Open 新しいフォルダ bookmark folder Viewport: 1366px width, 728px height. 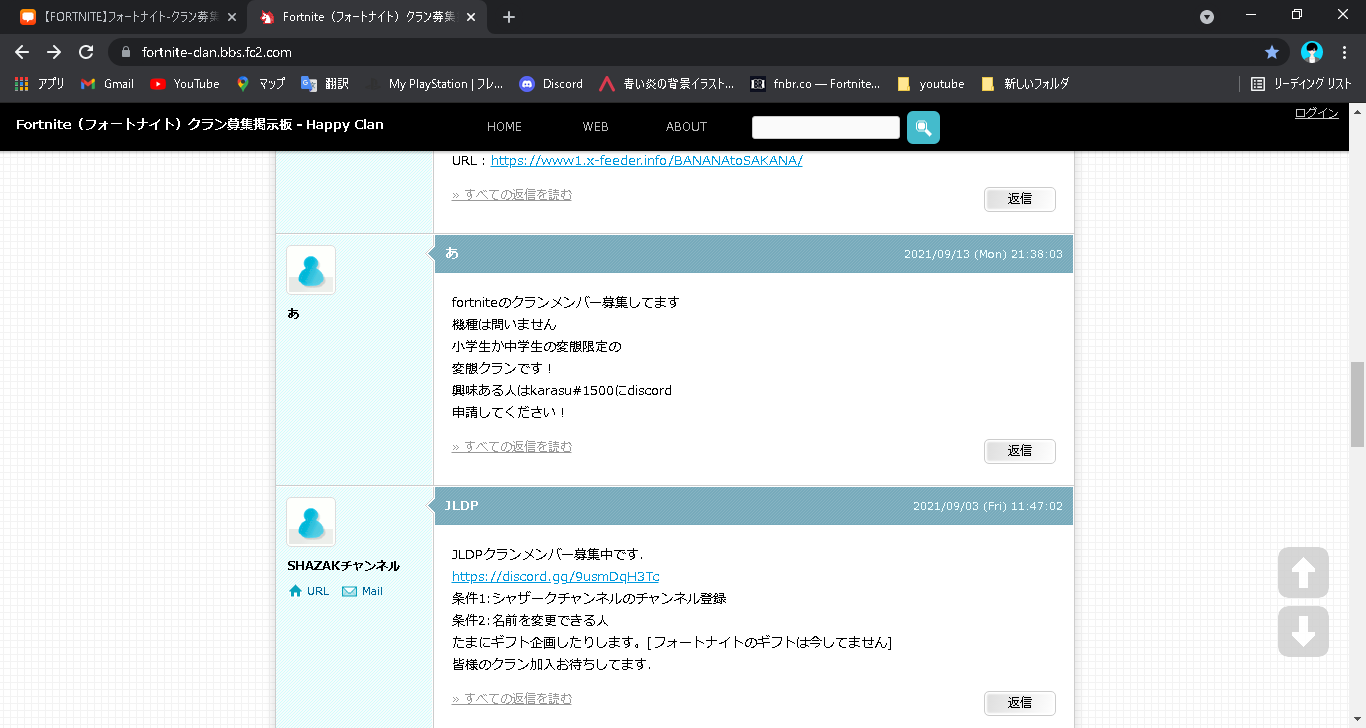[1025, 84]
